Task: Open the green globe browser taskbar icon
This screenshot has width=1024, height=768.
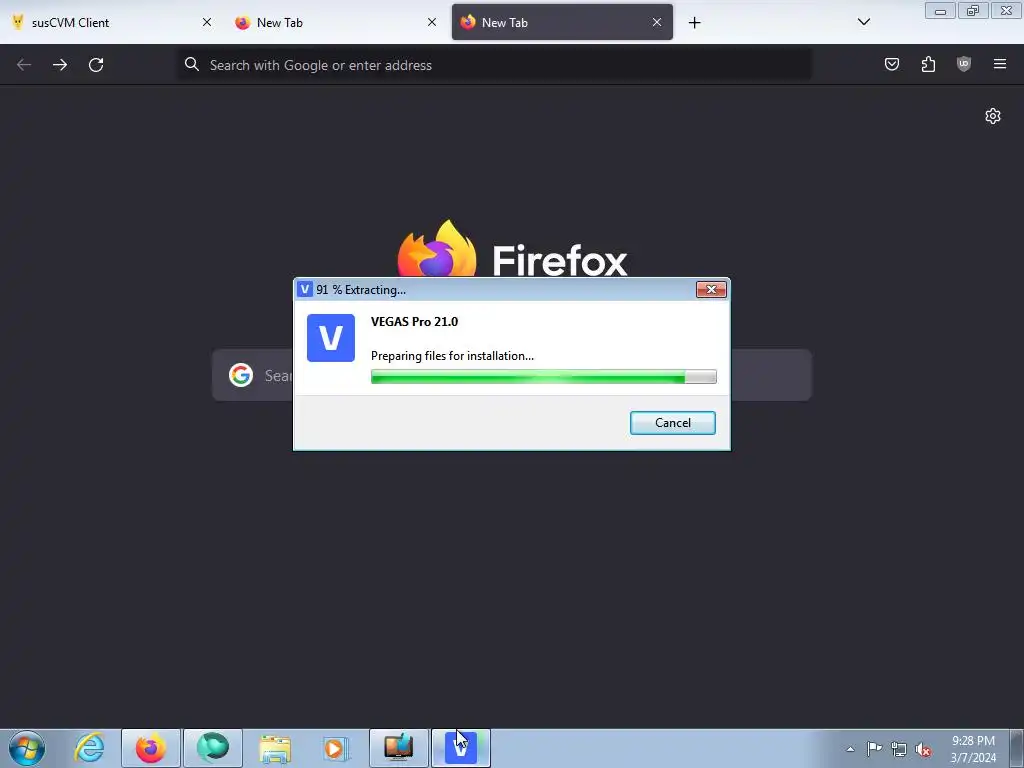Action: 213,748
